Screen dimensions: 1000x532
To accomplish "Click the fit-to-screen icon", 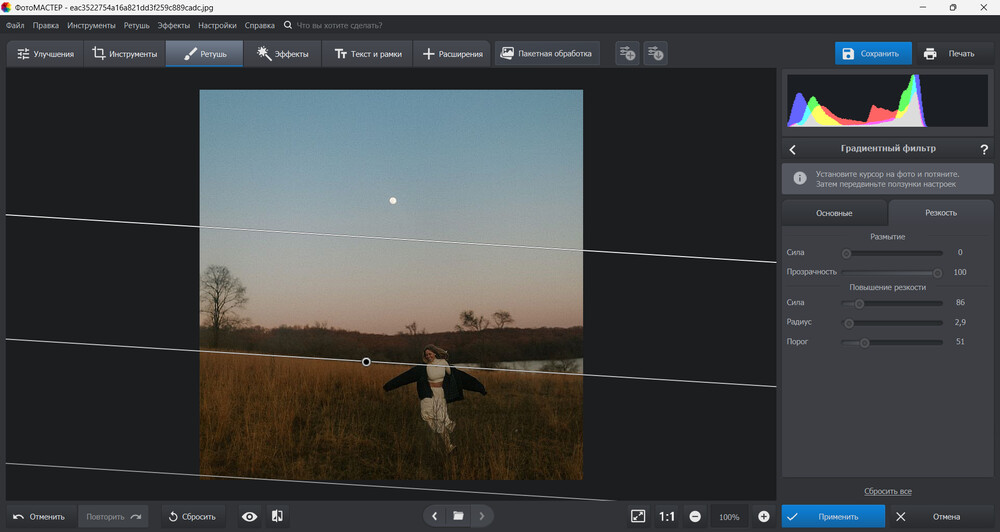I will [x=638, y=516].
